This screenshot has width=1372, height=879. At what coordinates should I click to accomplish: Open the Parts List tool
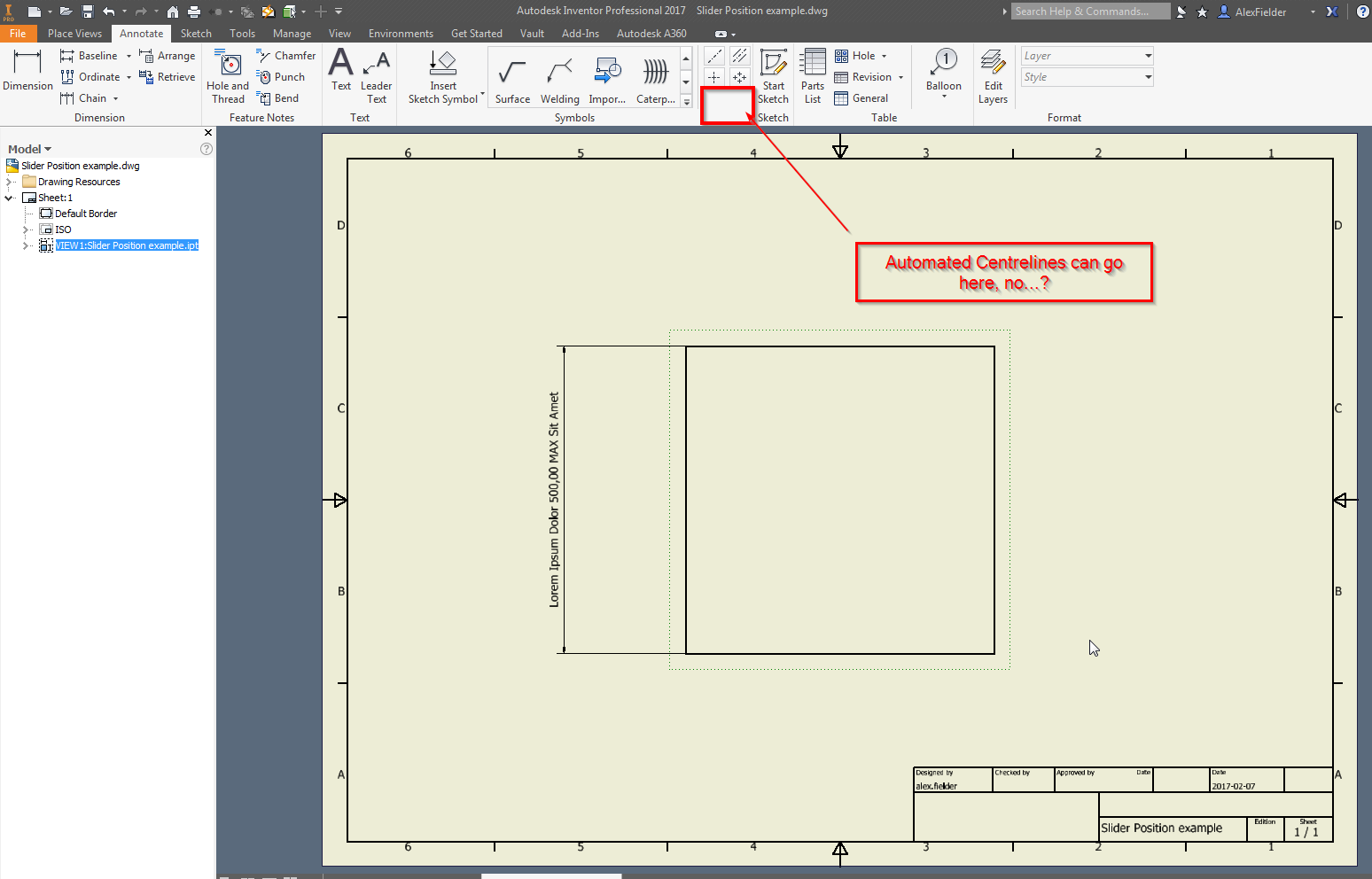click(812, 76)
